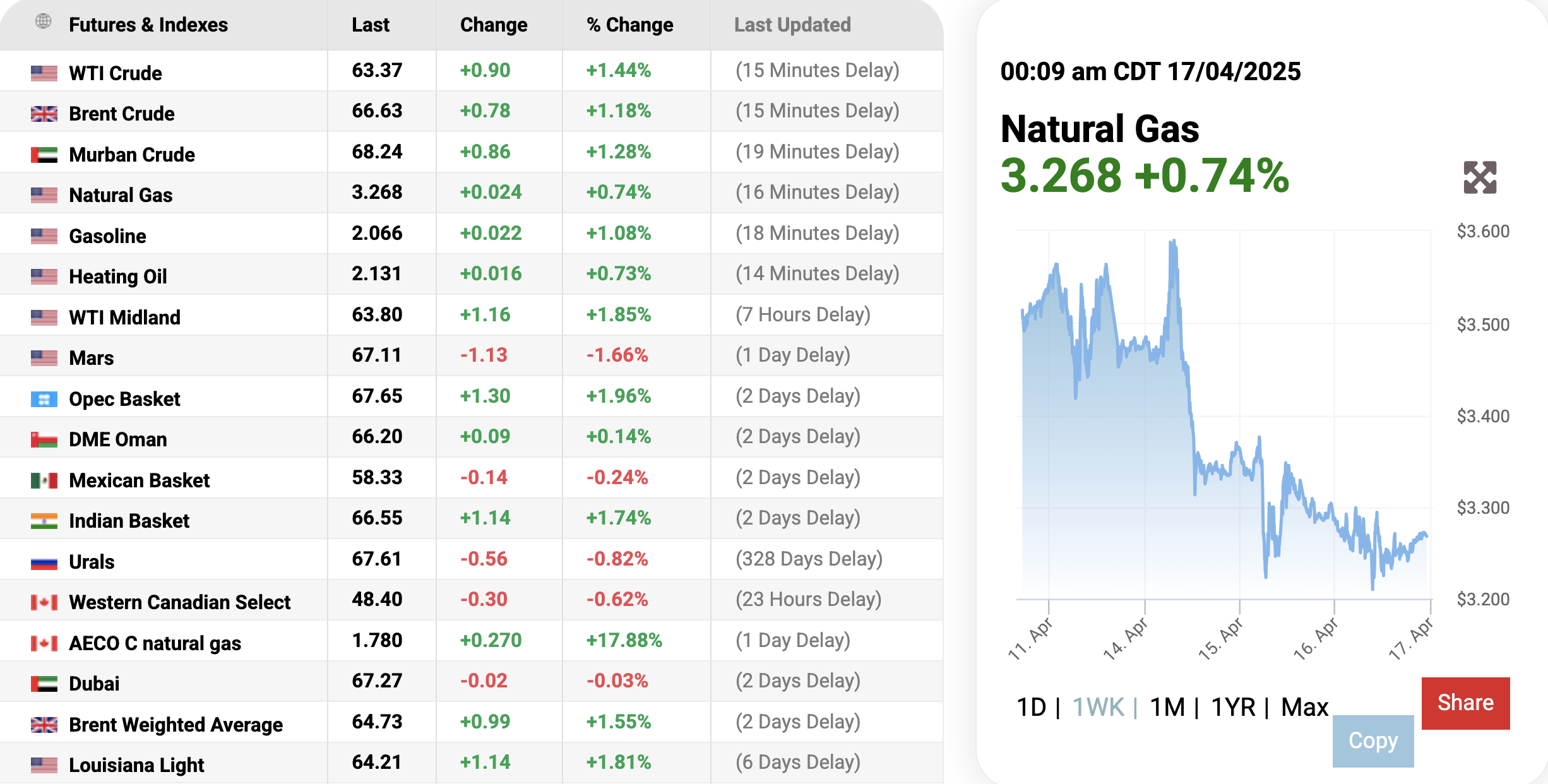The width and height of the screenshot is (1548, 784).
Task: Click the UK flag beside Brent Crude
Action: 44,114
